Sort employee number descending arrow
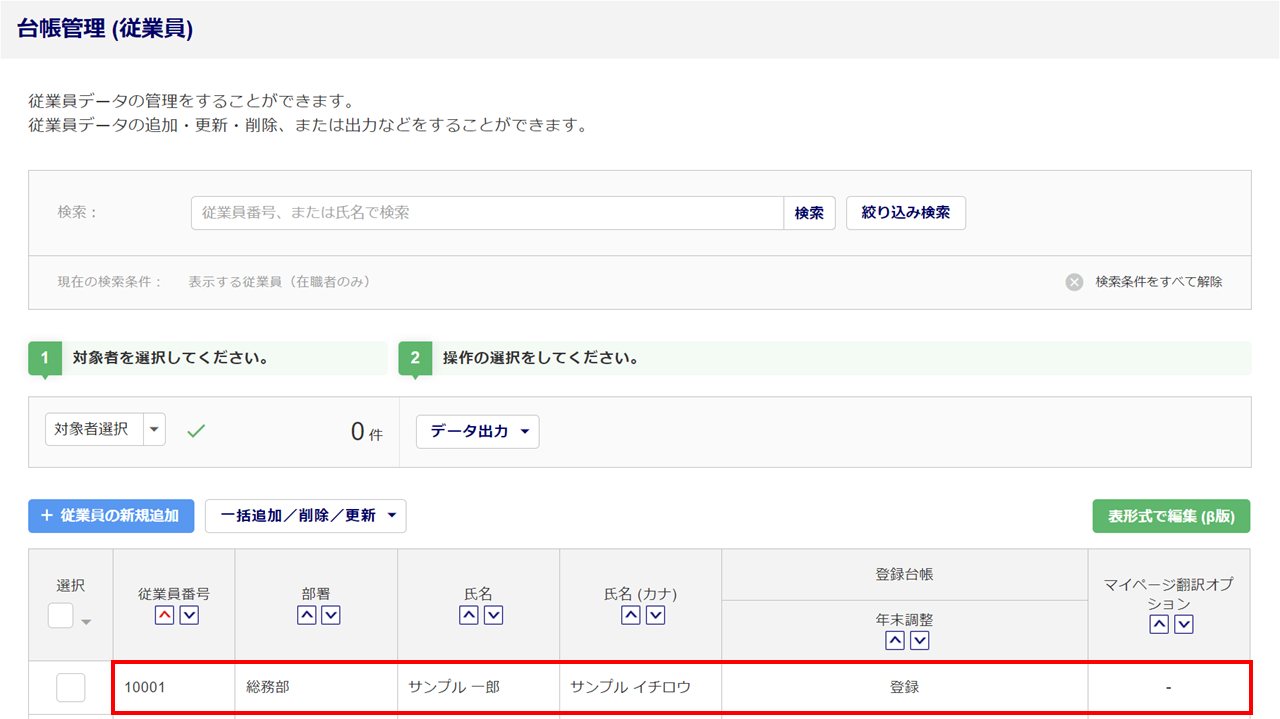Screen dimensions: 1280x719 pyautogui.click(x=189, y=616)
